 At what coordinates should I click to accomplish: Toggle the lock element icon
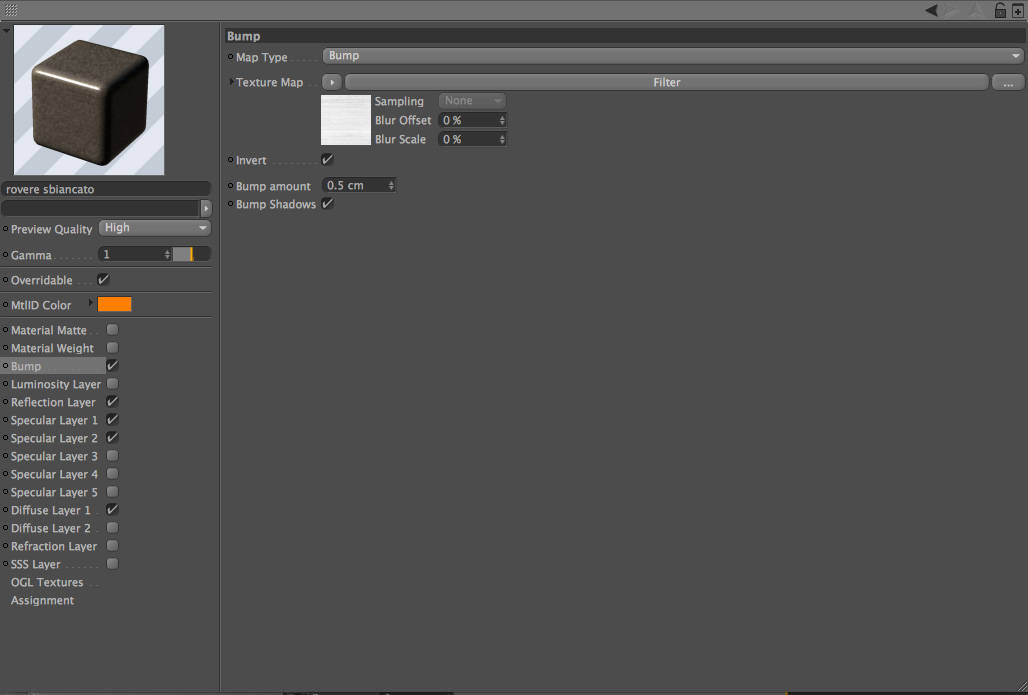point(1000,10)
